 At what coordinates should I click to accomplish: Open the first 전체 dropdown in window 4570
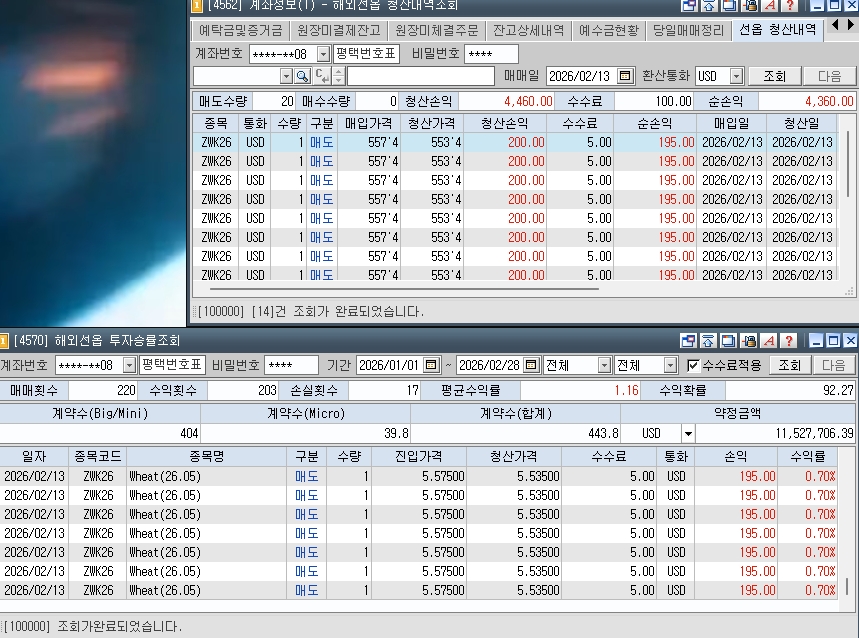pos(604,365)
